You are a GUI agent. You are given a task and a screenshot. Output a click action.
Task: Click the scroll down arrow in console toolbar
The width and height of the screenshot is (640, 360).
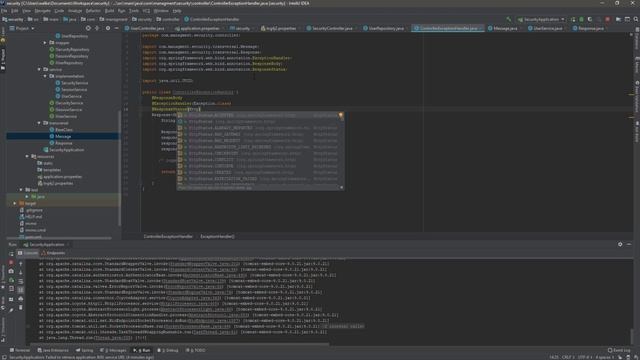click(21, 272)
